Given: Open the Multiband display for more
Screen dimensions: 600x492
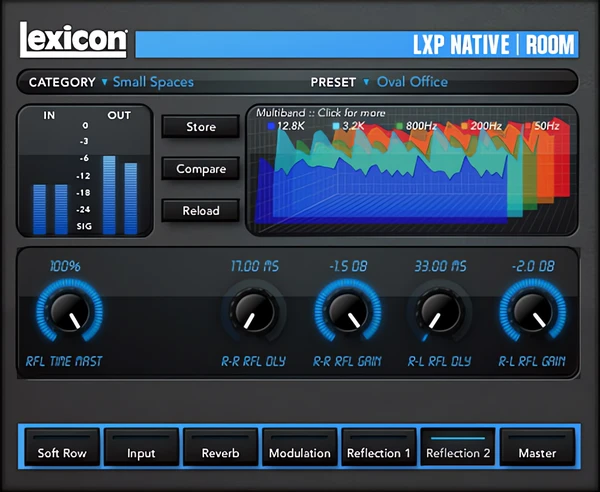Looking at the screenshot, I should (412, 170).
